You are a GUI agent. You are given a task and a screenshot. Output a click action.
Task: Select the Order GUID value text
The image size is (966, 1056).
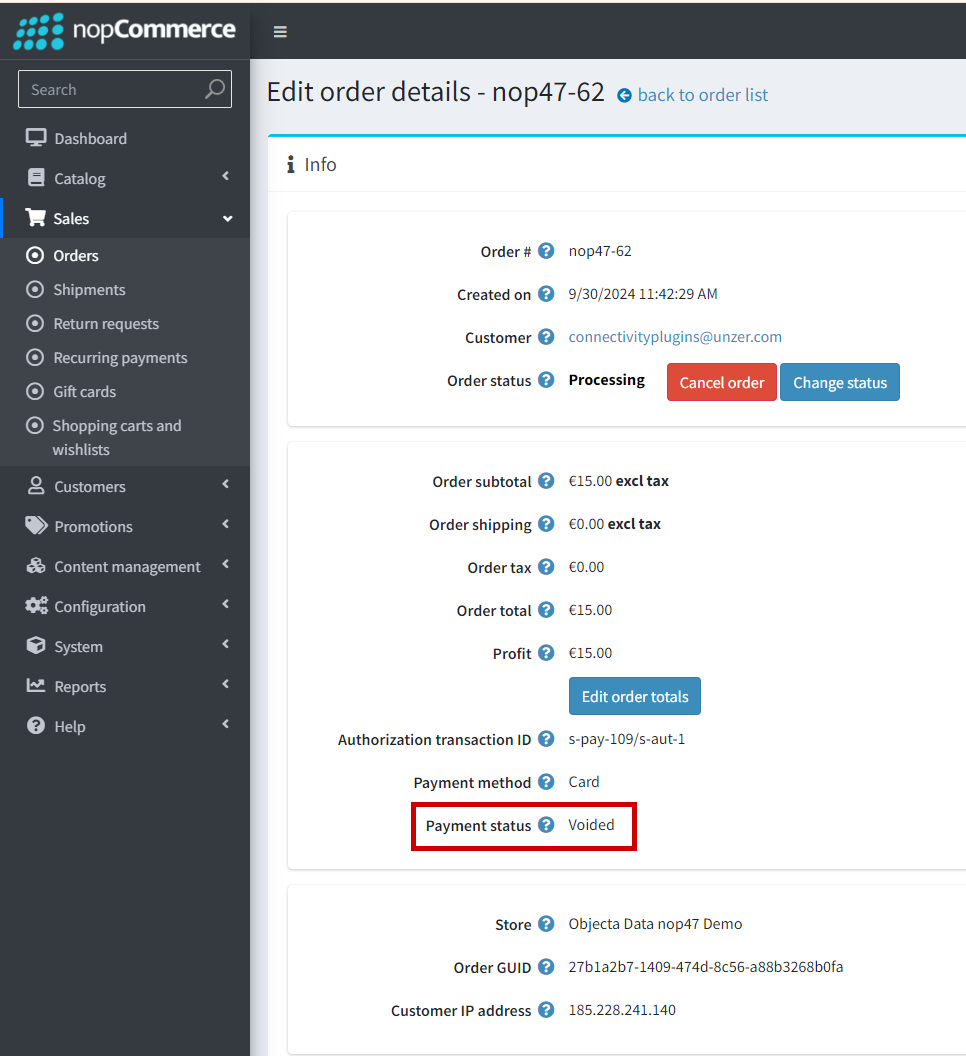[x=705, y=967]
